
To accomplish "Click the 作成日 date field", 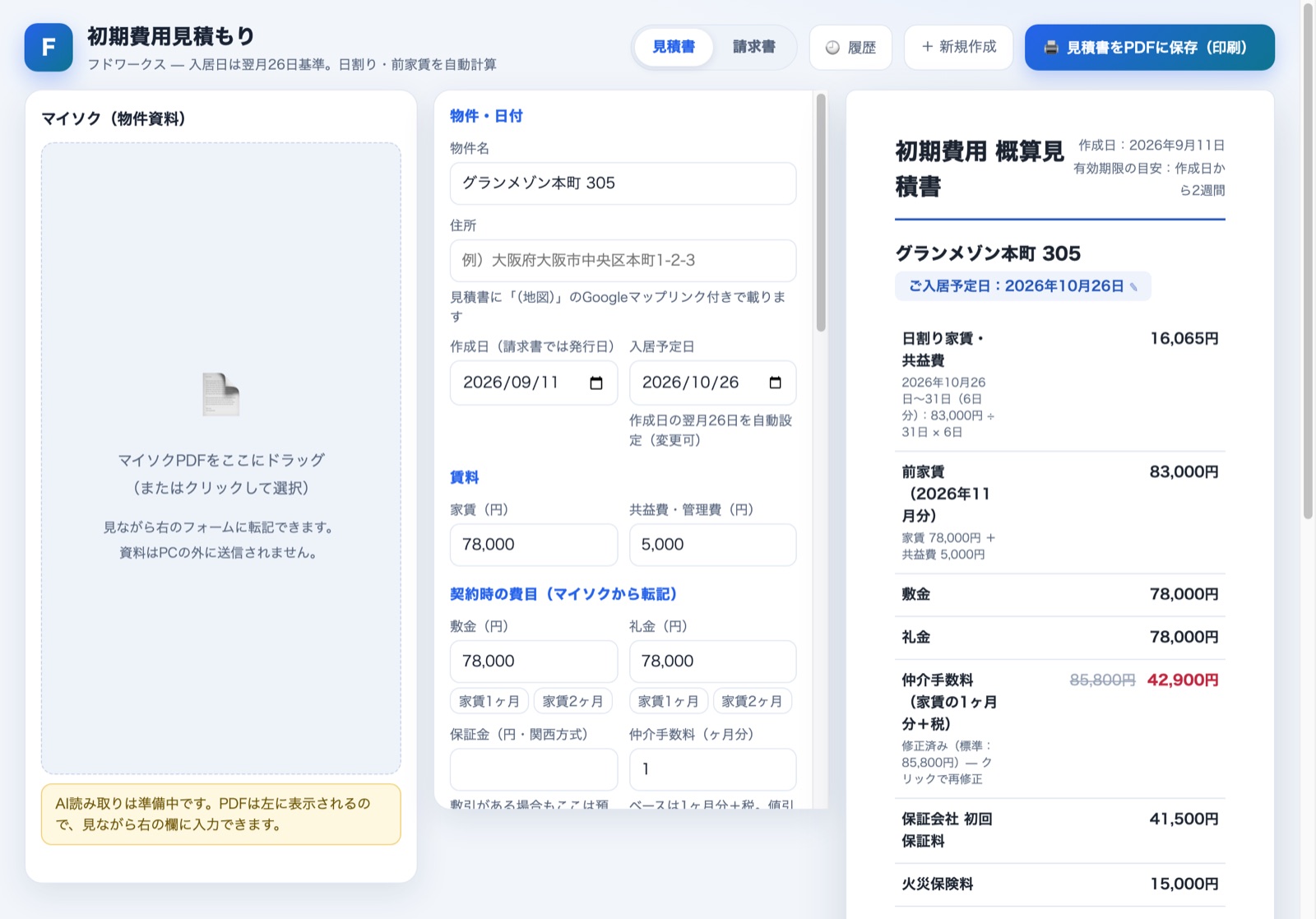I will coord(533,383).
